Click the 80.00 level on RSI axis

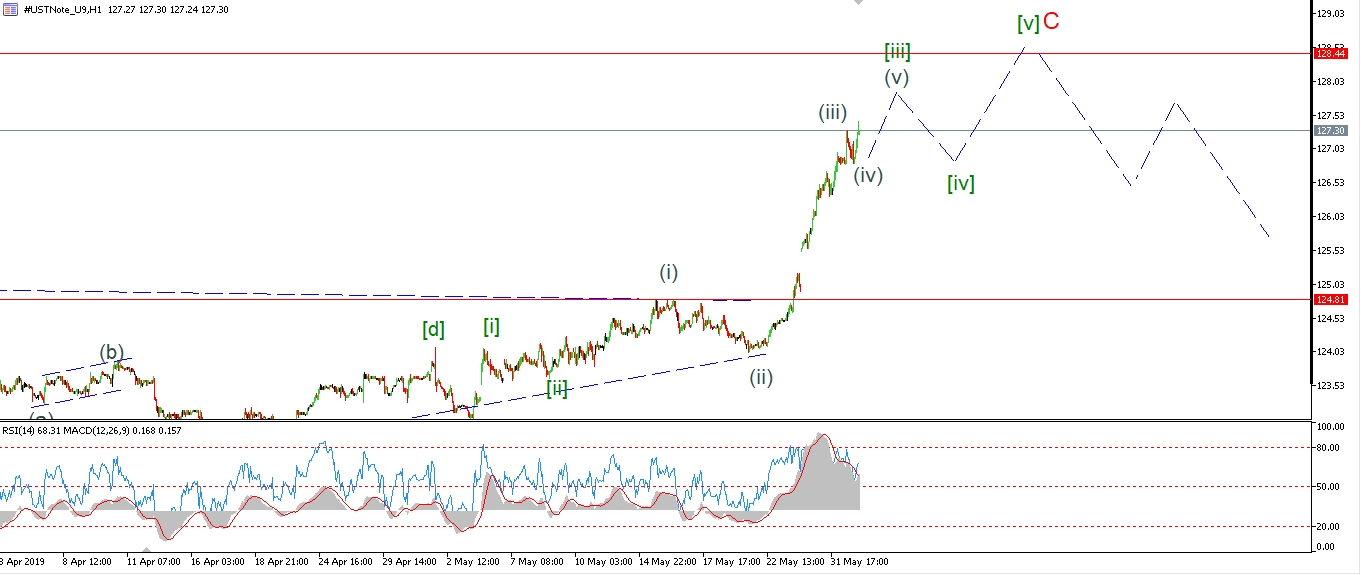coord(1329,448)
